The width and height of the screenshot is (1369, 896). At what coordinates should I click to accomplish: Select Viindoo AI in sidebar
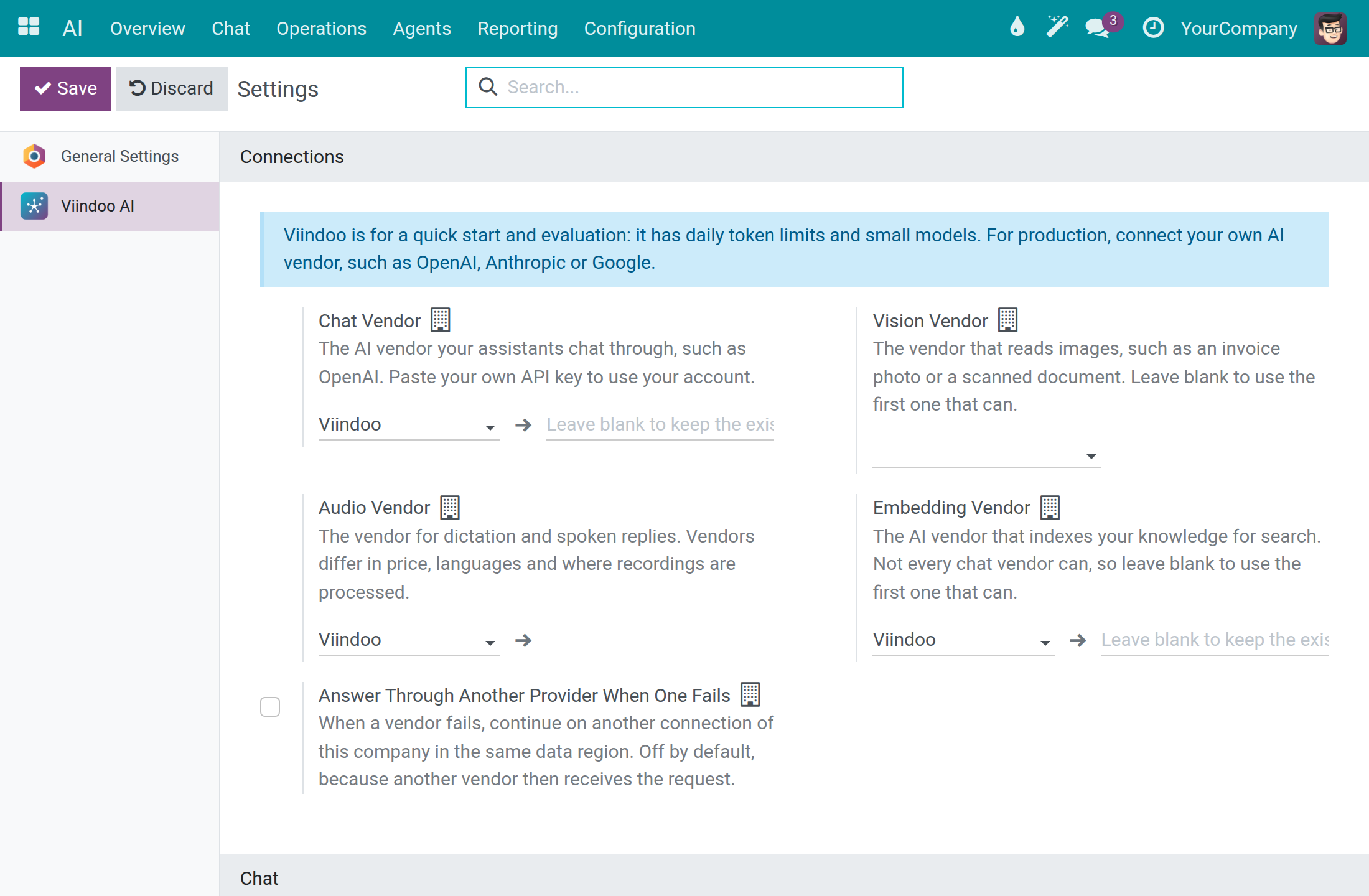coord(110,206)
